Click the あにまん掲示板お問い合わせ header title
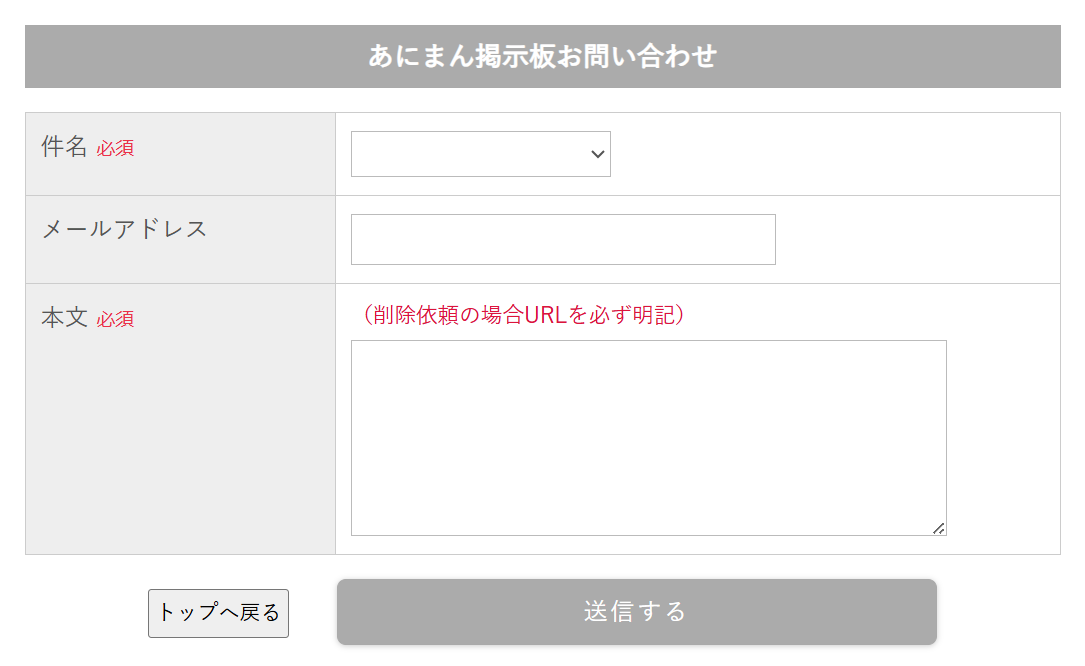 coord(542,56)
